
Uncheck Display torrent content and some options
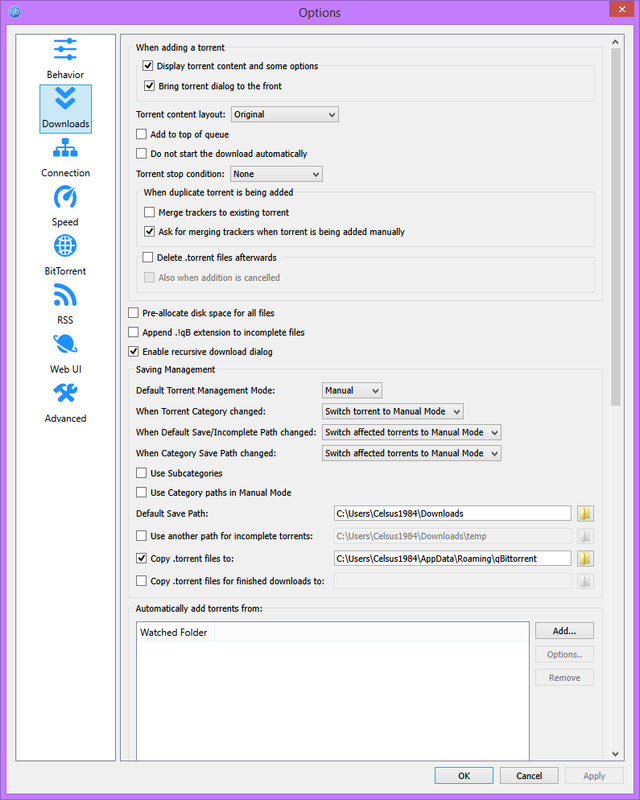pyautogui.click(x=147, y=66)
